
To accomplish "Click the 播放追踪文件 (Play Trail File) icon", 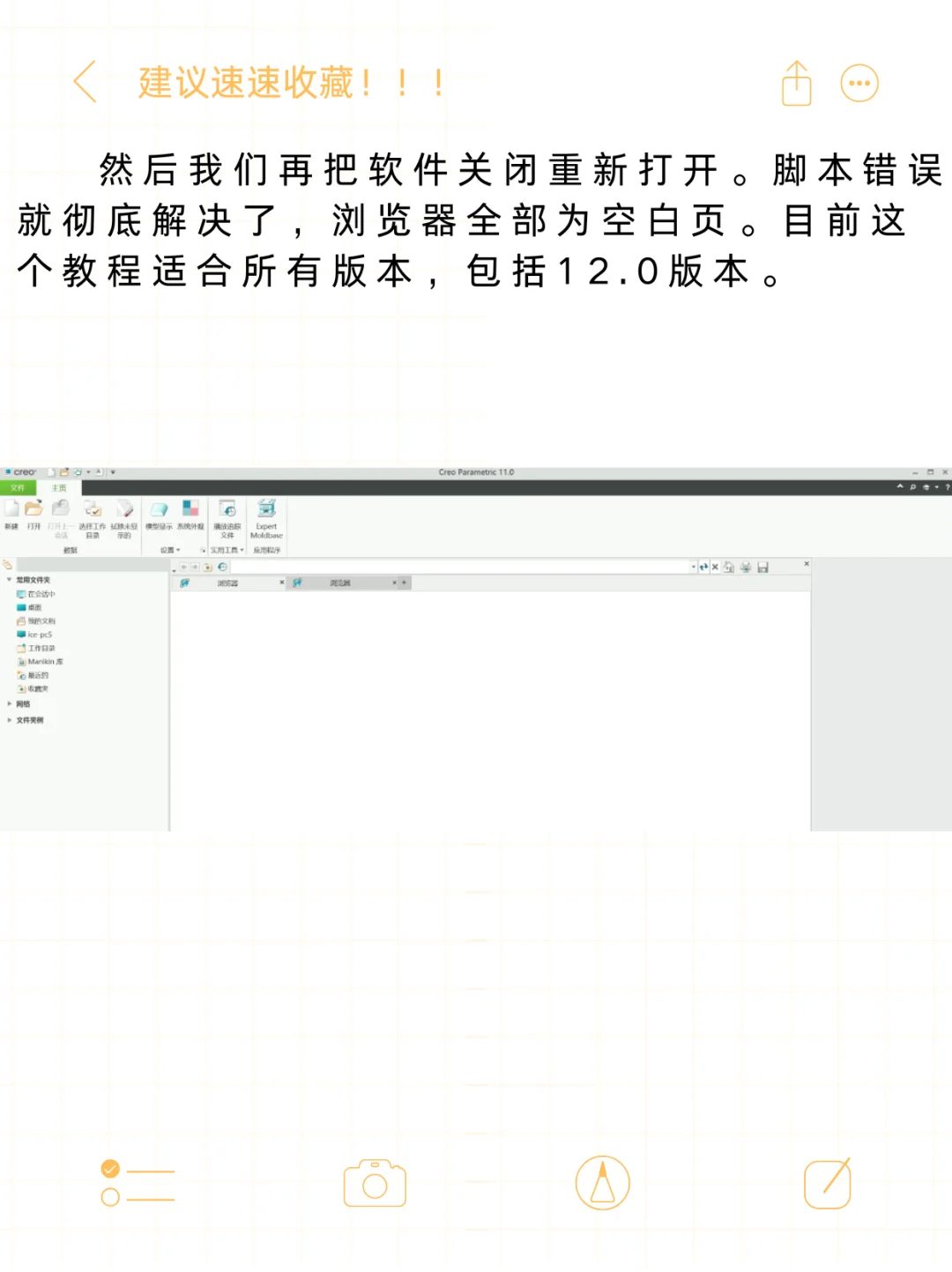I will [x=226, y=510].
